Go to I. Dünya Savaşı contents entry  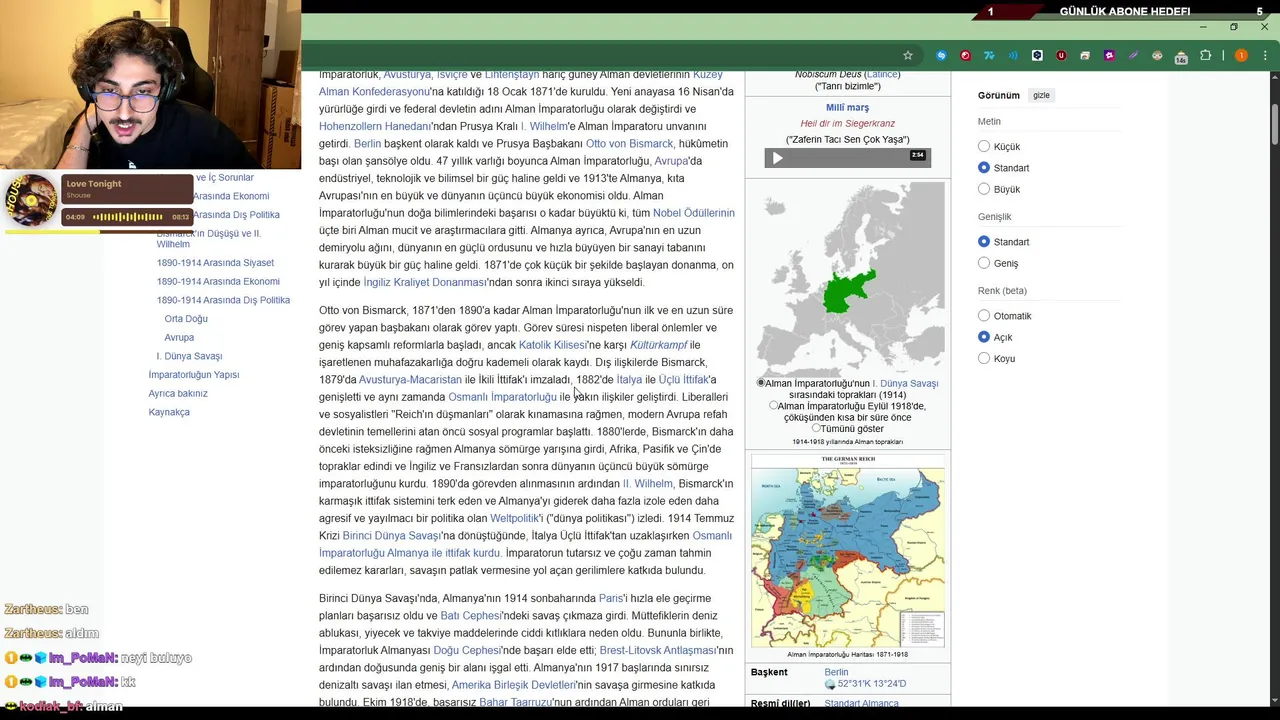(189, 356)
